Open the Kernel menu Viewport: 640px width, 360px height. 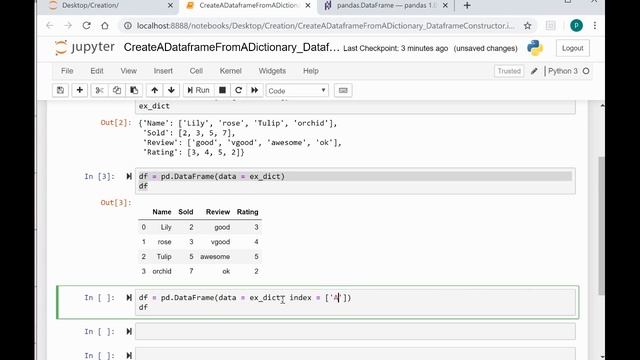point(231,71)
